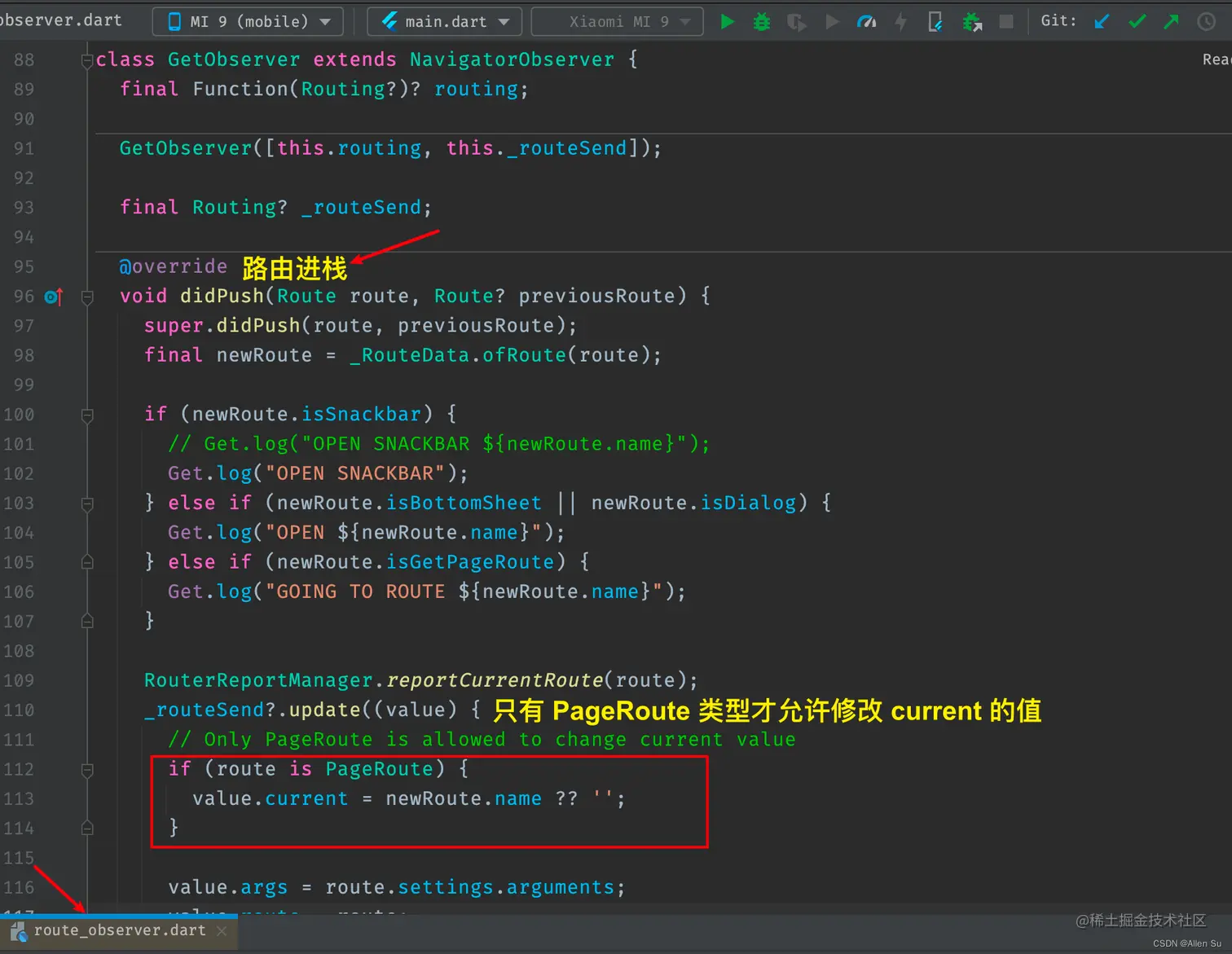This screenshot has width=1232, height=954.
Task: Switch to the route_observer.dart tab
Action: click(120, 931)
